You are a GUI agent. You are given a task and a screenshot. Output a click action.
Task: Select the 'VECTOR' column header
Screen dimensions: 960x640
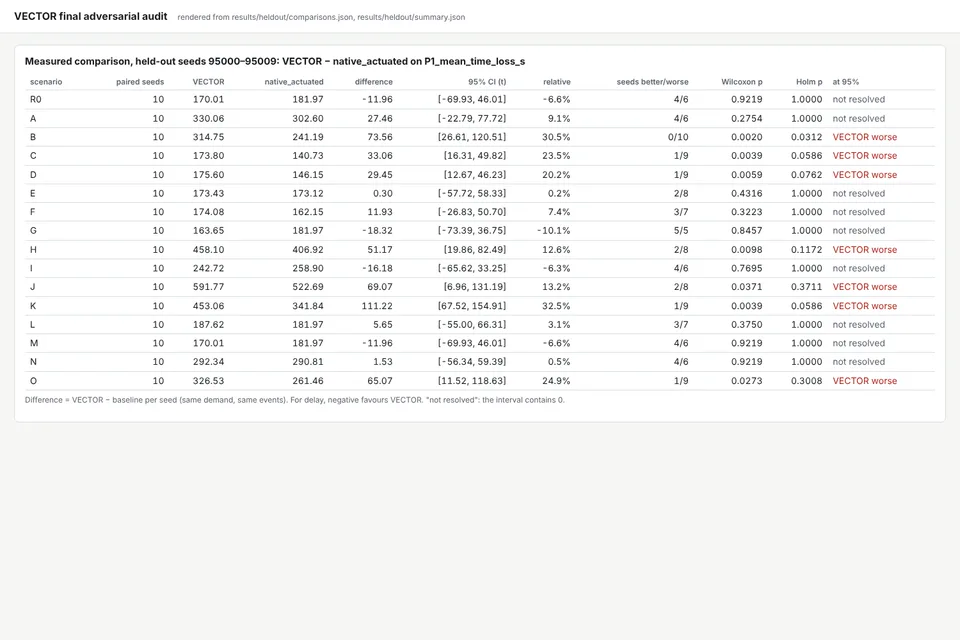[208, 81]
